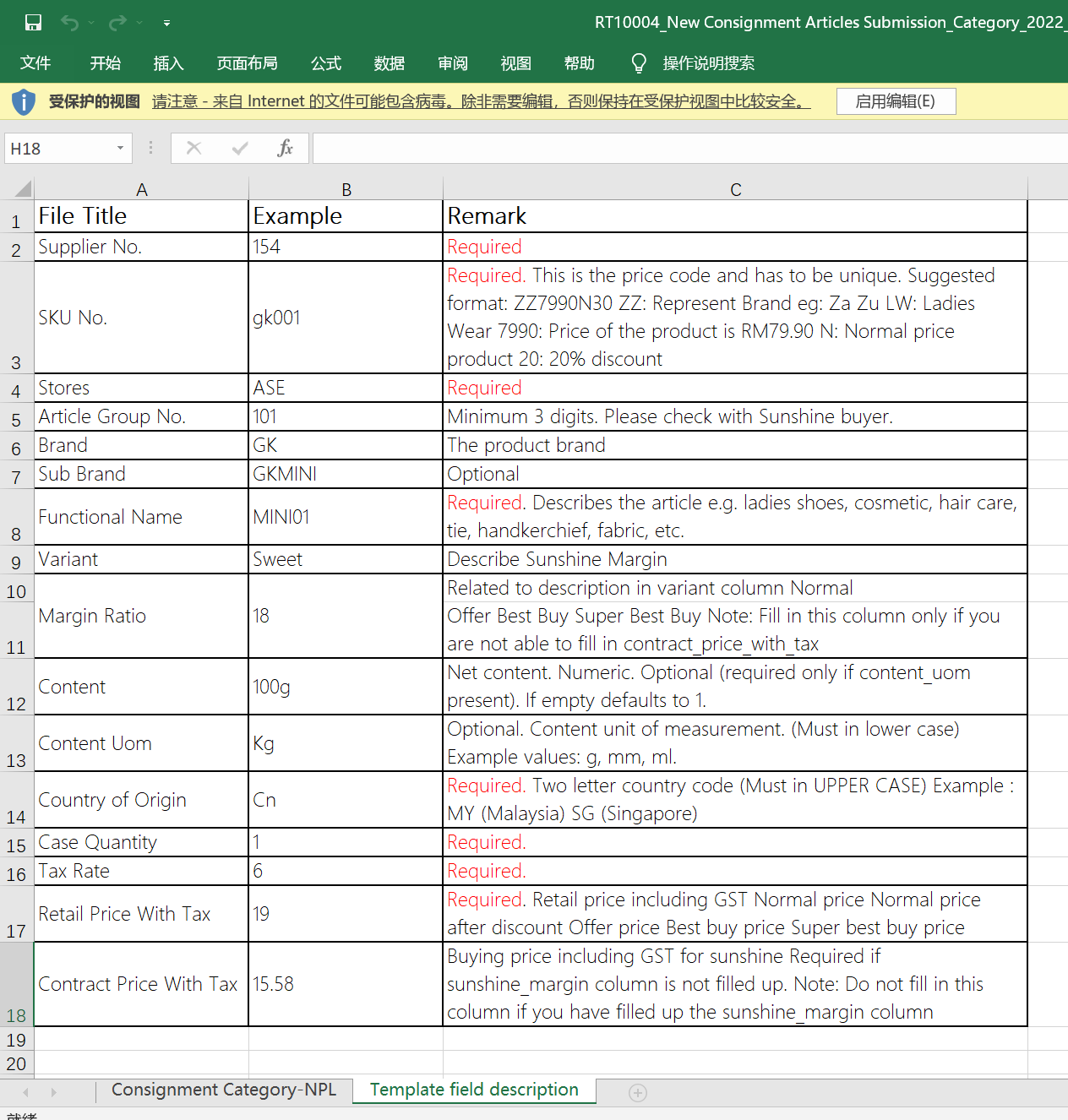The height and width of the screenshot is (1120, 1068).
Task: Select column B header
Action: [346, 189]
